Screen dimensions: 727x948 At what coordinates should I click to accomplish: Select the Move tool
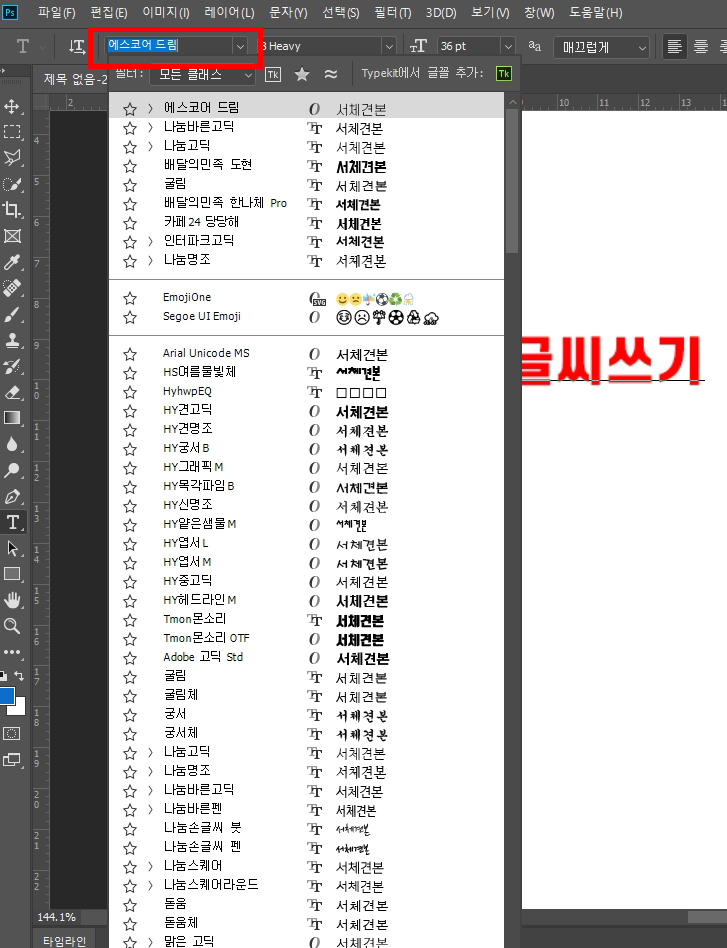pos(11,107)
